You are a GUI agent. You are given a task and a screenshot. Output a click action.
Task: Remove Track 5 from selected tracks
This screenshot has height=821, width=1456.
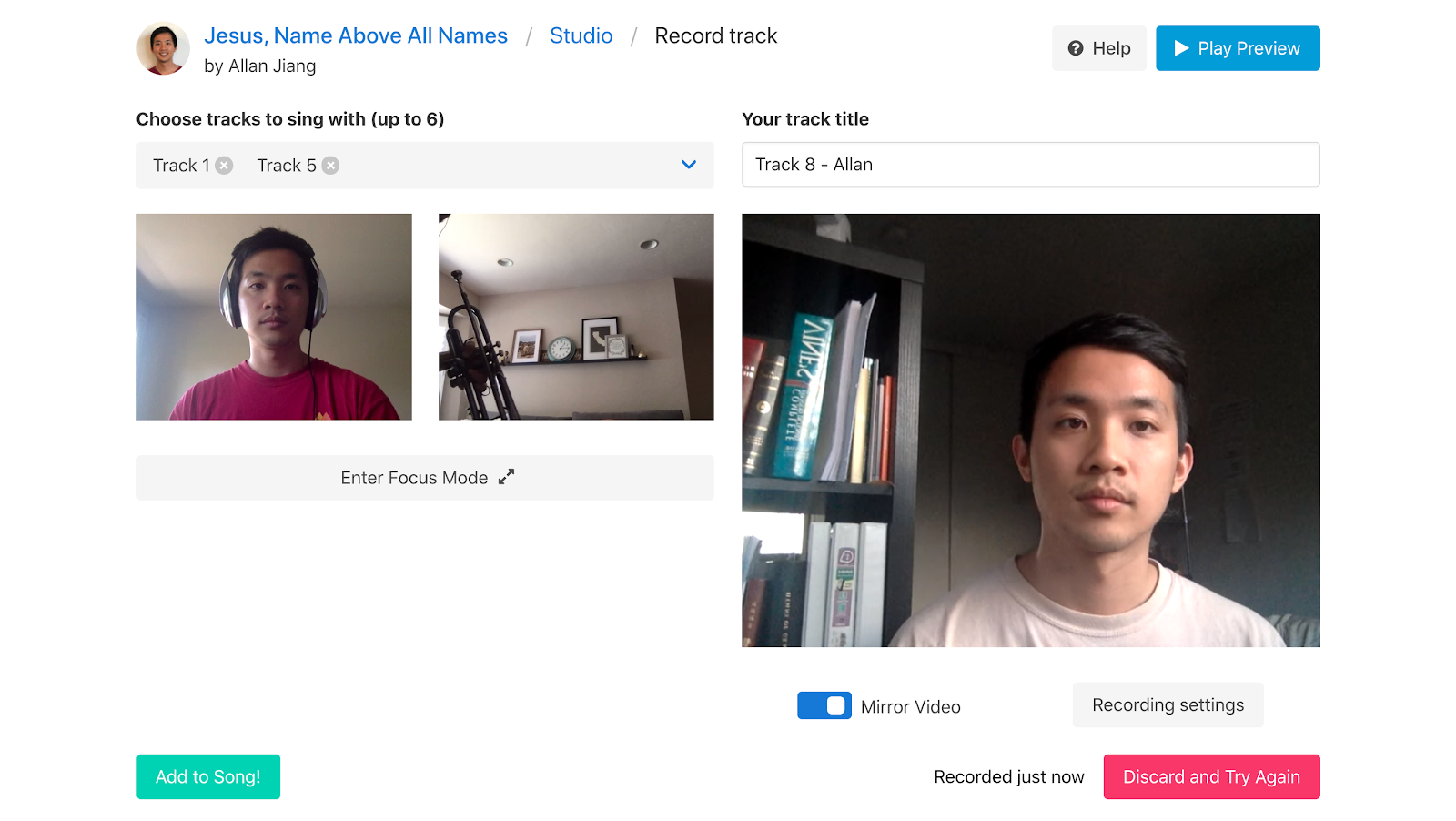tap(330, 166)
